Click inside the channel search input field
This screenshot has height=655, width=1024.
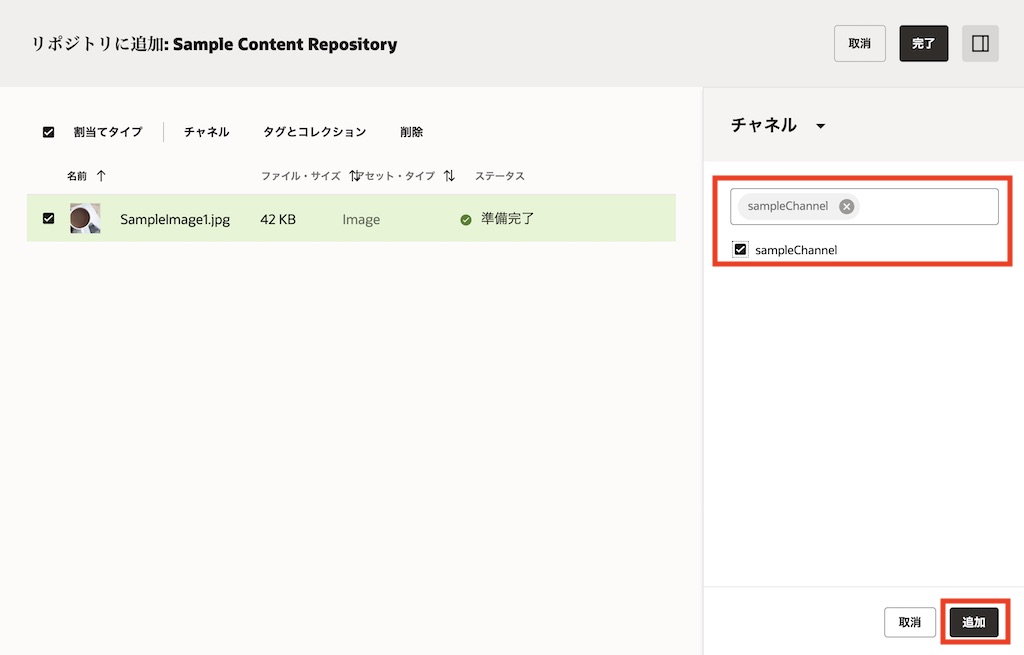click(925, 207)
